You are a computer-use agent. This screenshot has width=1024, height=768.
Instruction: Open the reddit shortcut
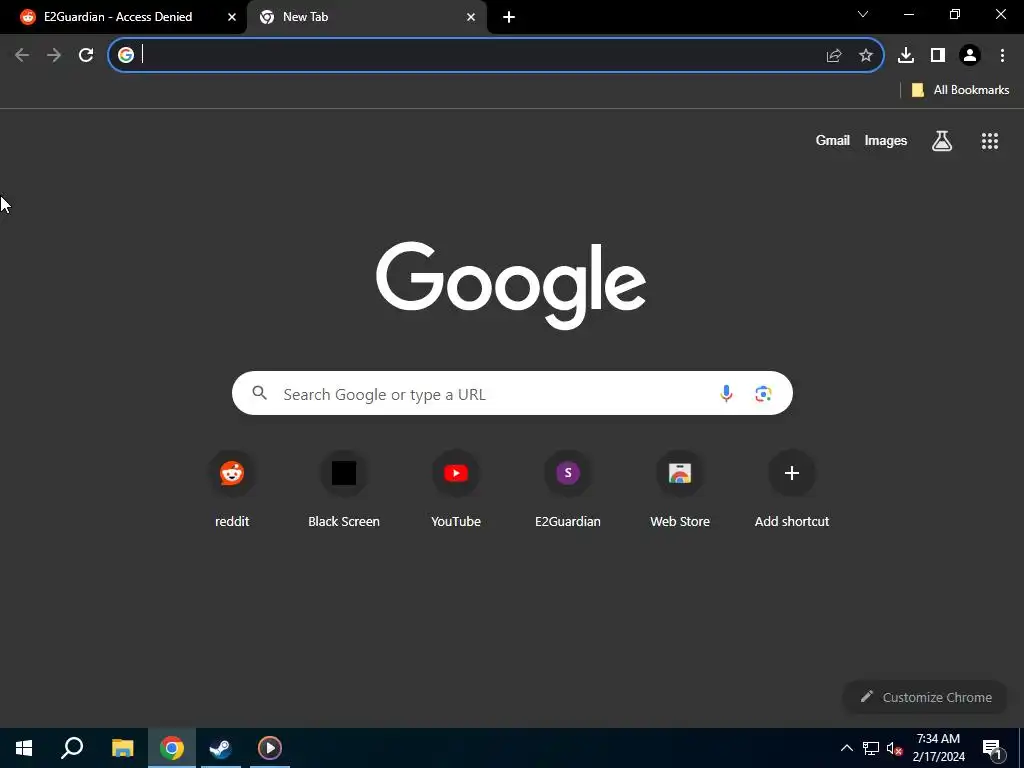232,489
